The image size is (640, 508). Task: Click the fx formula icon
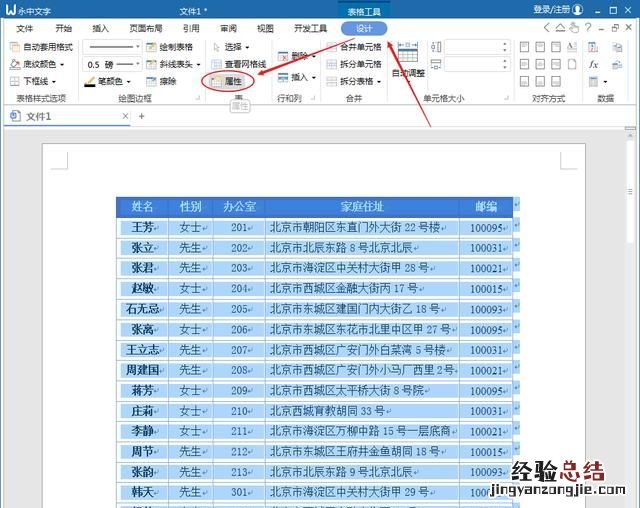pyautogui.click(x=593, y=64)
